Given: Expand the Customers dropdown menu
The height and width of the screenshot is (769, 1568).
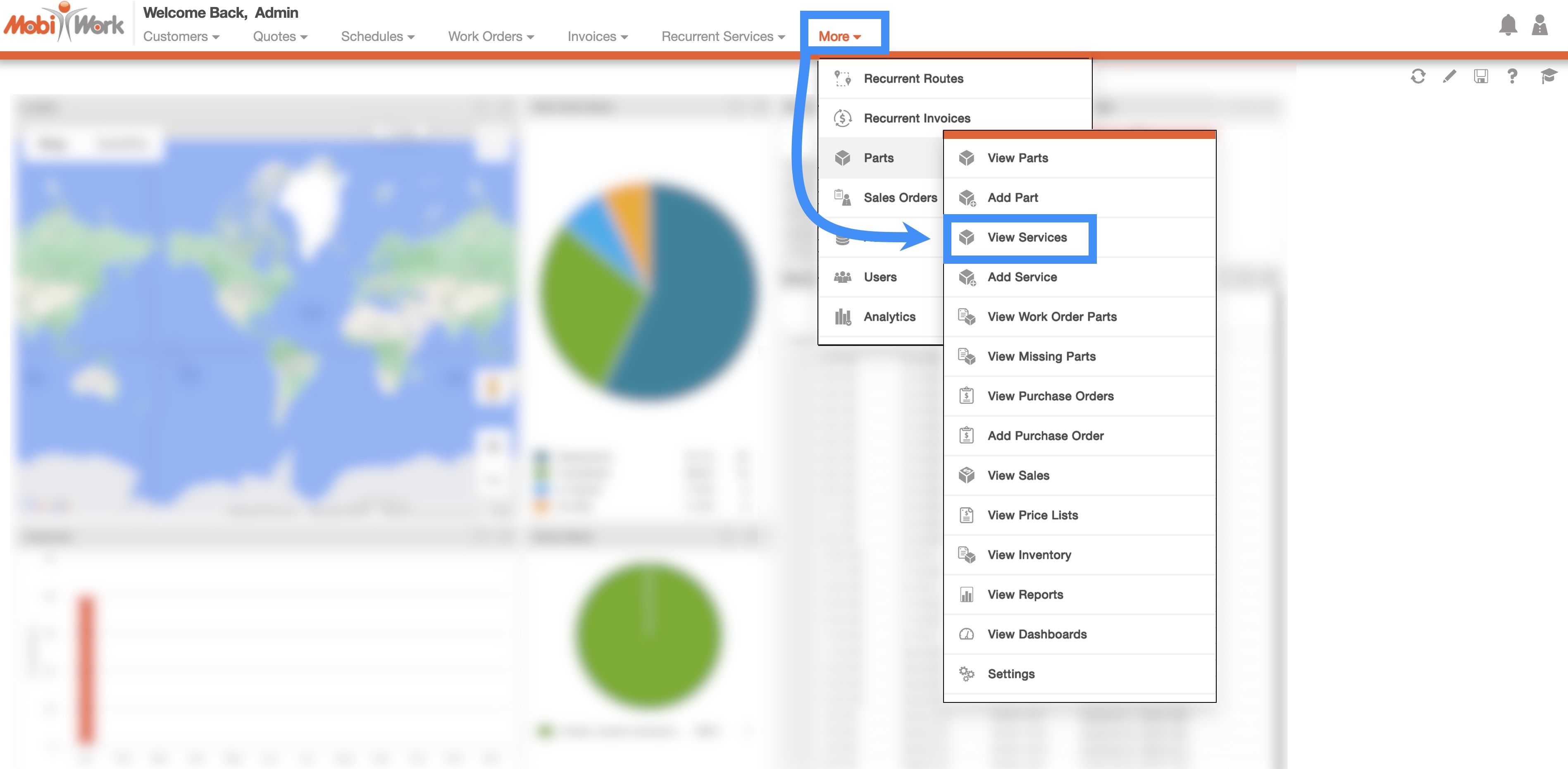Looking at the screenshot, I should [x=181, y=36].
